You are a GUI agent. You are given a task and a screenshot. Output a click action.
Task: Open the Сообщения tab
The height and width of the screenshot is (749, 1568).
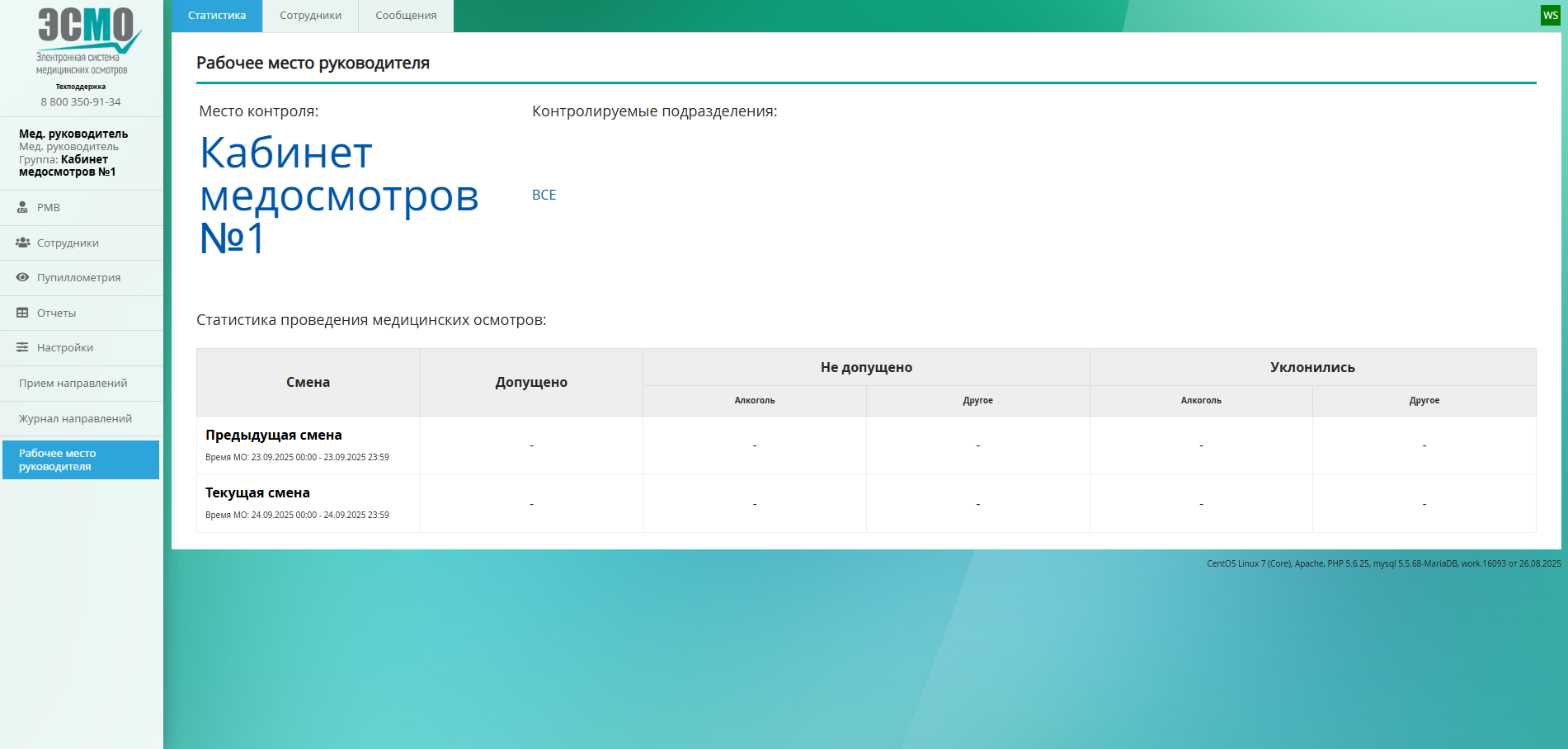pos(406,16)
